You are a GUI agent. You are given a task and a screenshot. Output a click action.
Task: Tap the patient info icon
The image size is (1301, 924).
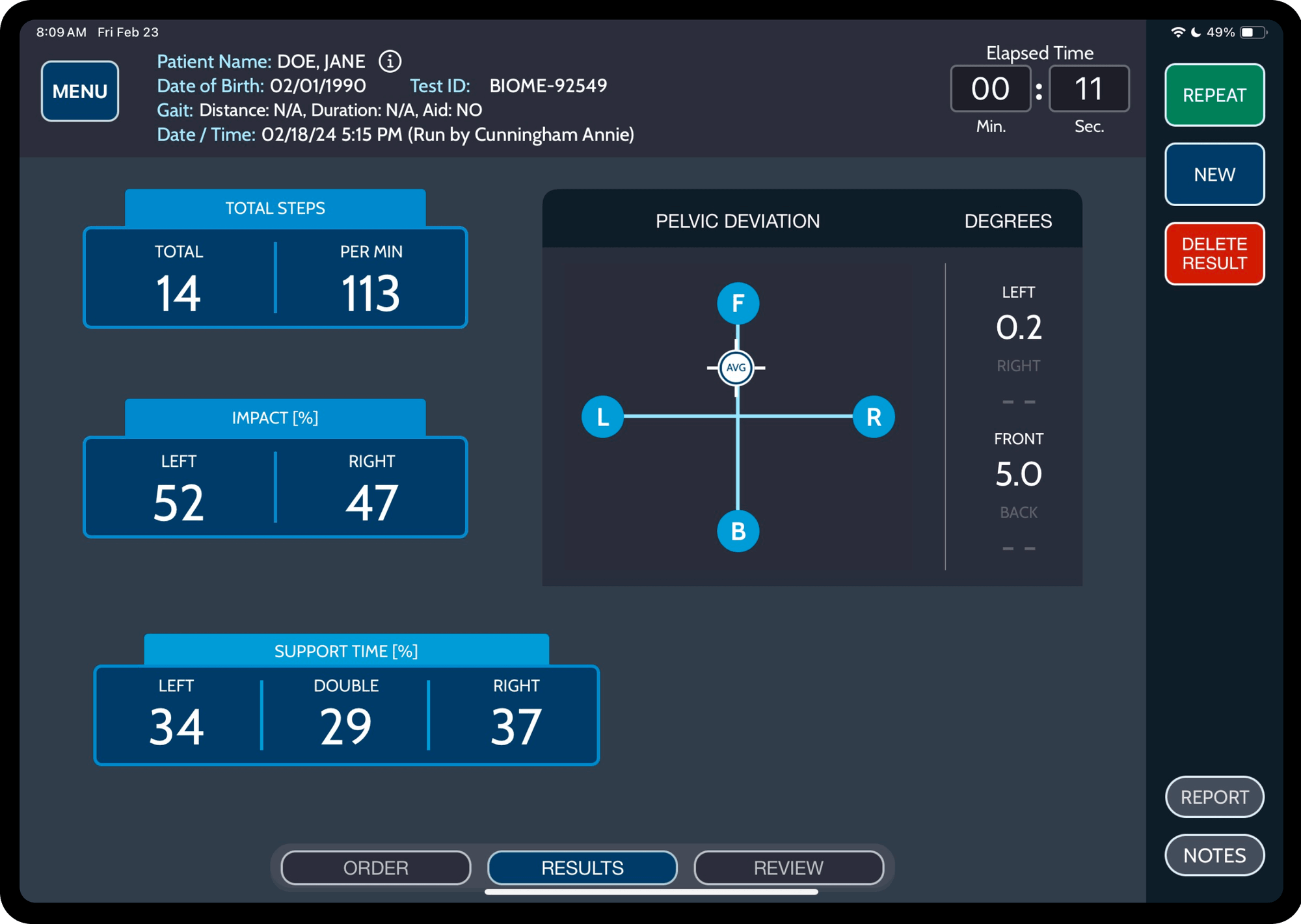390,61
